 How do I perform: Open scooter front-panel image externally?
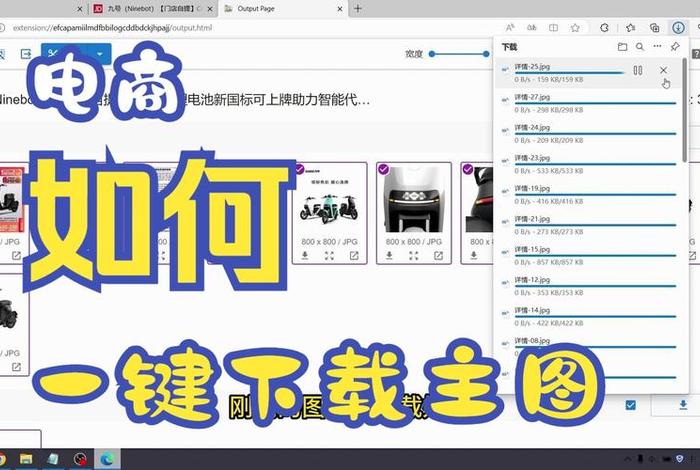(x=438, y=255)
